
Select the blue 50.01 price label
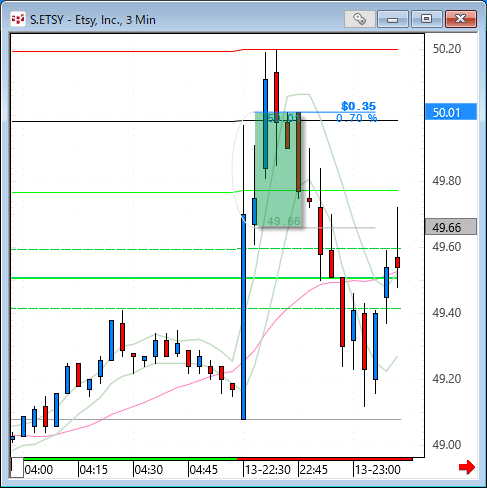coord(451,112)
